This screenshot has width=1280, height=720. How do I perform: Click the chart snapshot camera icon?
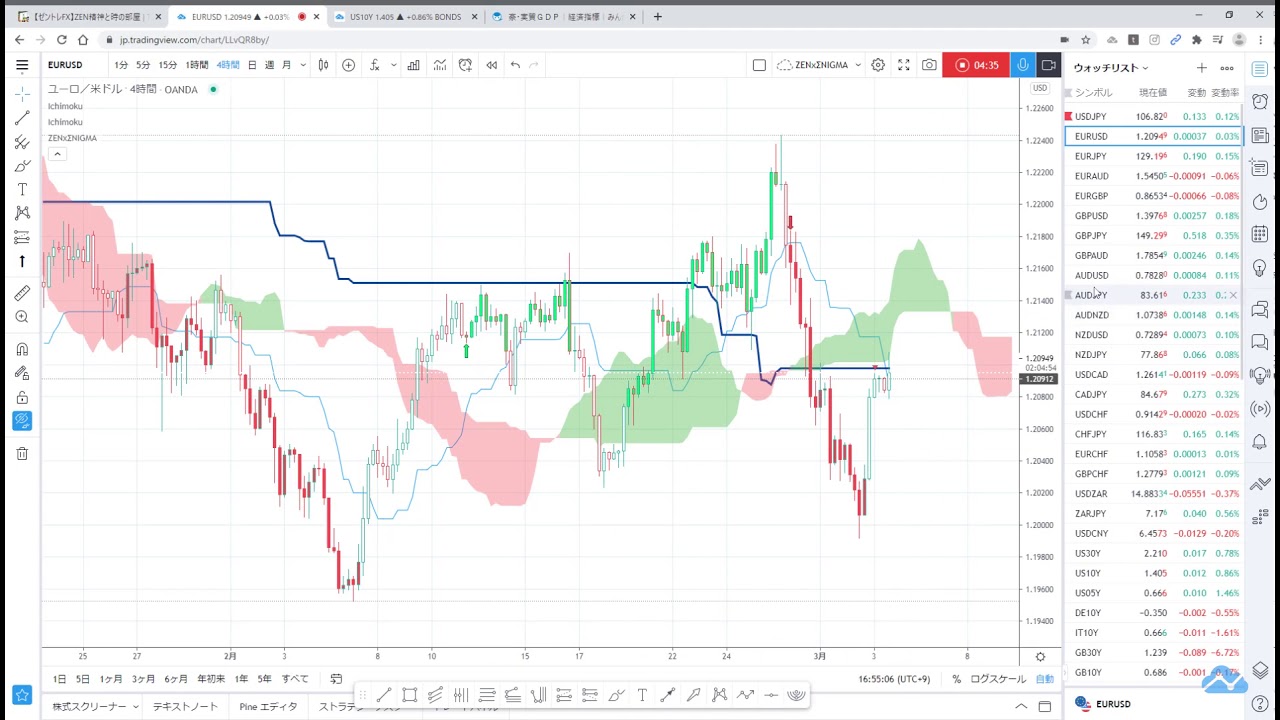(929, 65)
